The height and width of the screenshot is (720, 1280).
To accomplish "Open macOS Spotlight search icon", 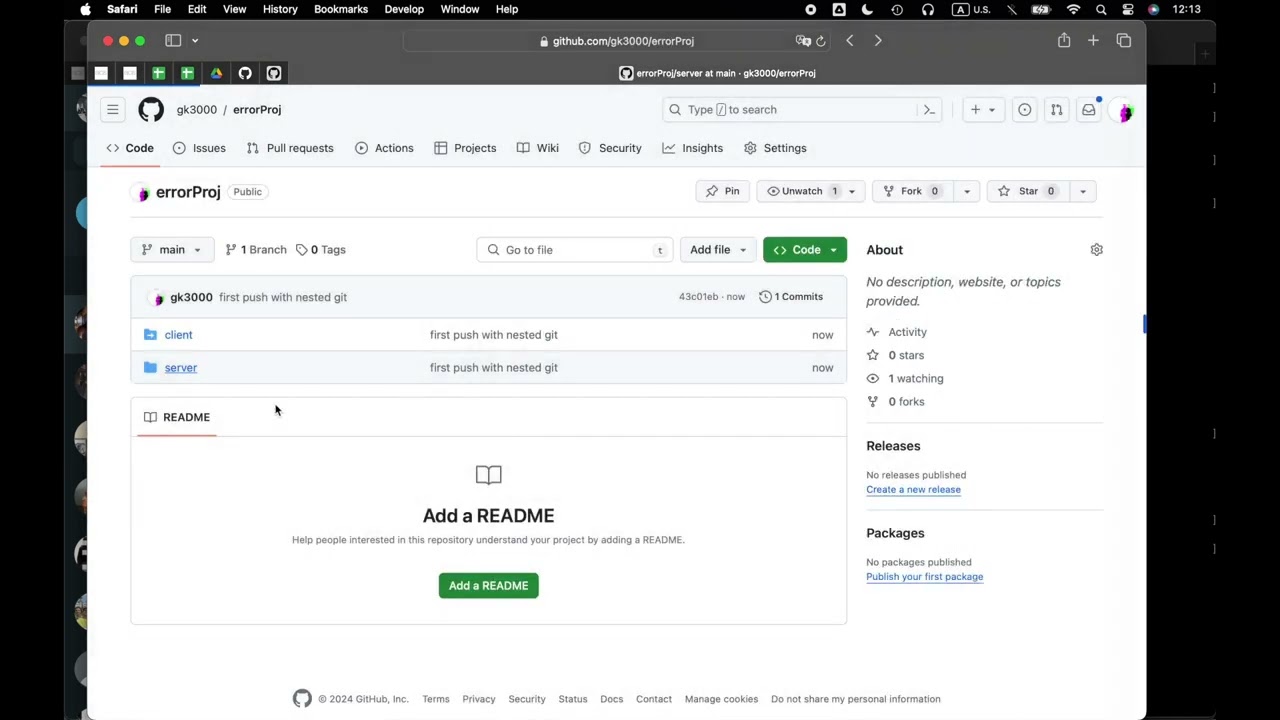I will [x=1101, y=9].
